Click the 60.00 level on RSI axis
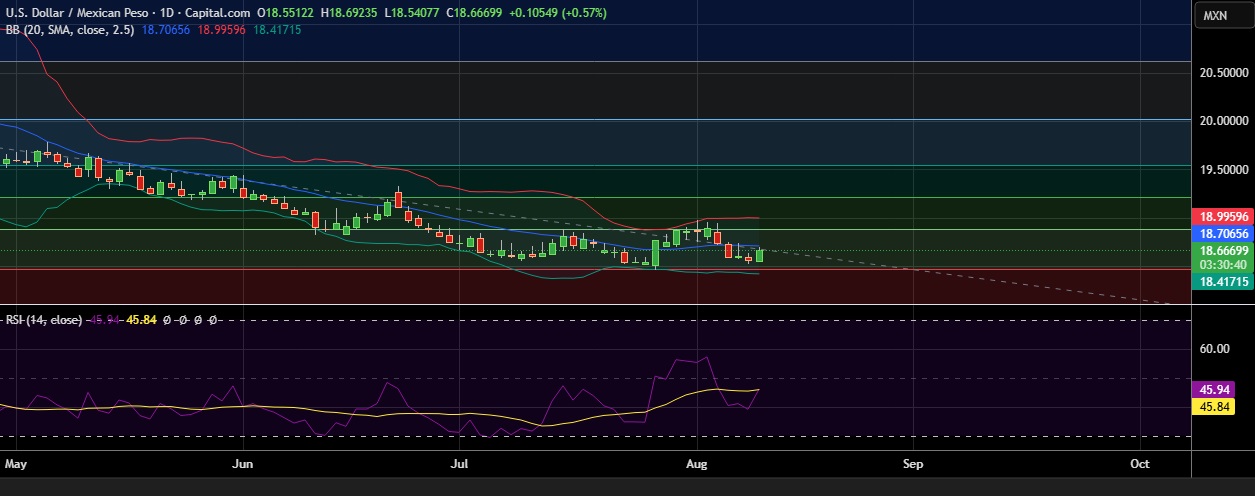Image resolution: width=1255 pixels, height=496 pixels. click(1214, 349)
